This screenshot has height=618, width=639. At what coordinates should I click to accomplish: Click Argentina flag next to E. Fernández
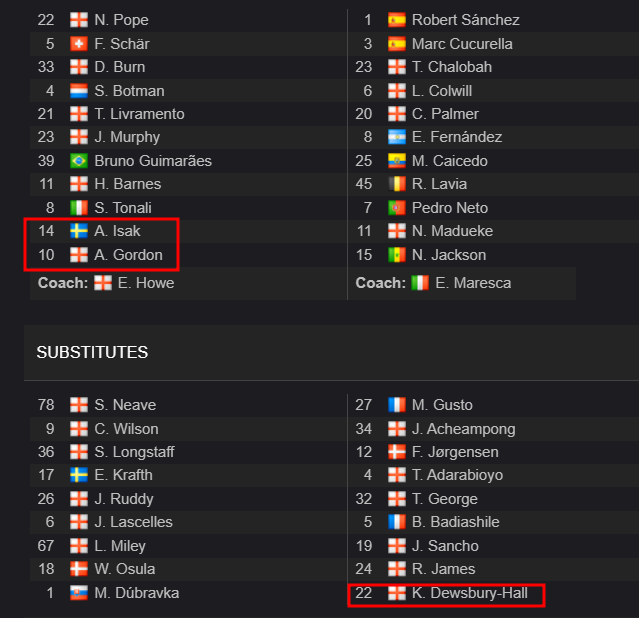coord(397,137)
